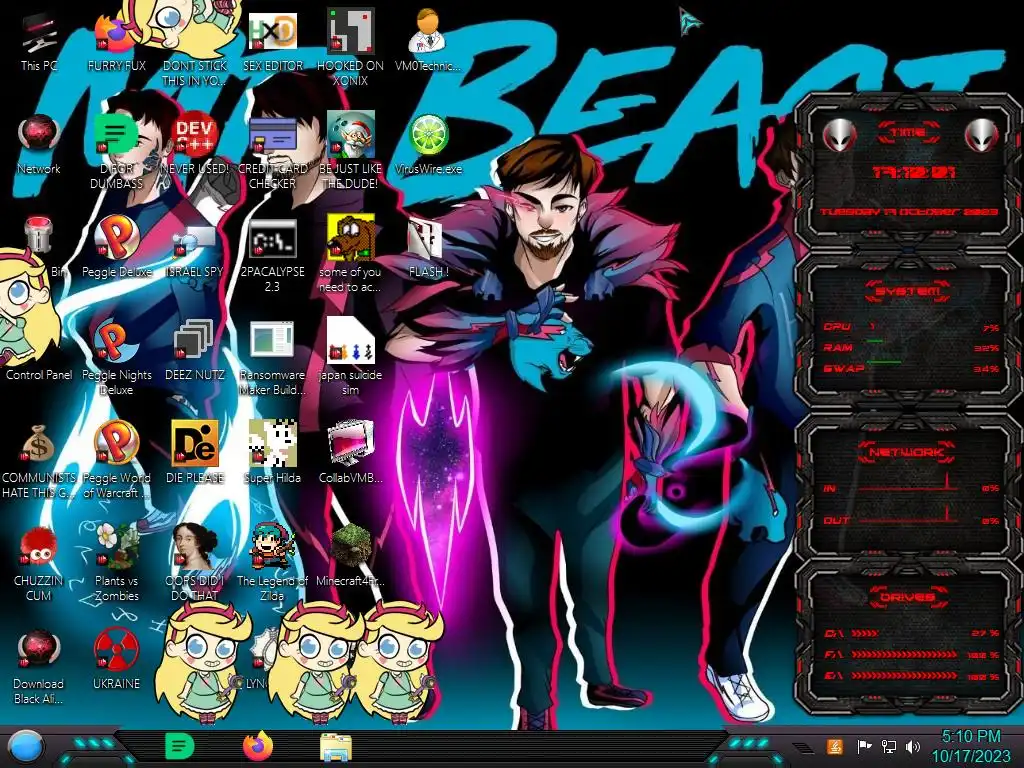The image size is (1024, 768).
Task: Open the Network desktop icon
Action: (39, 145)
